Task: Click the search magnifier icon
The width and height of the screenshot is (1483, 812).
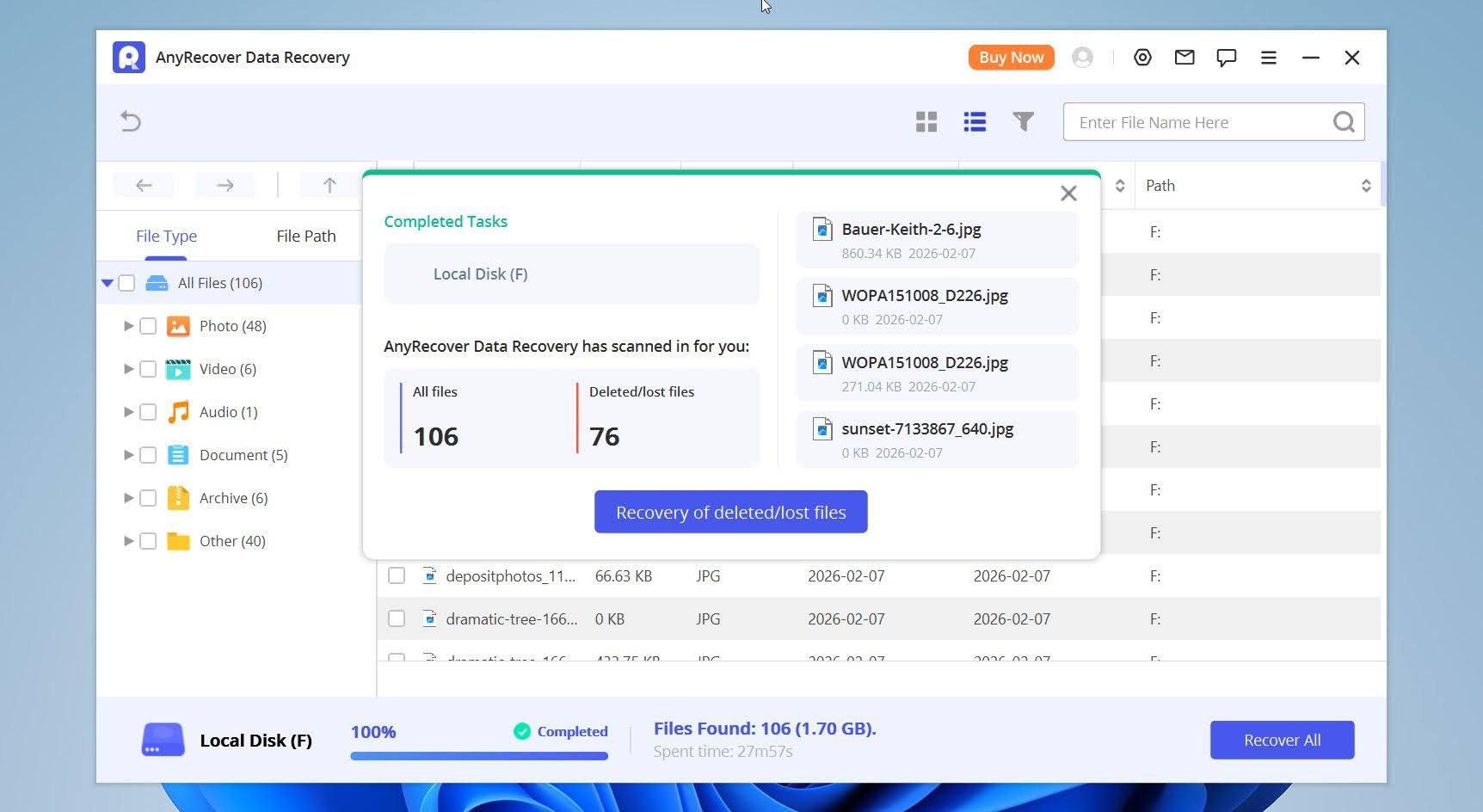Action: [1344, 122]
